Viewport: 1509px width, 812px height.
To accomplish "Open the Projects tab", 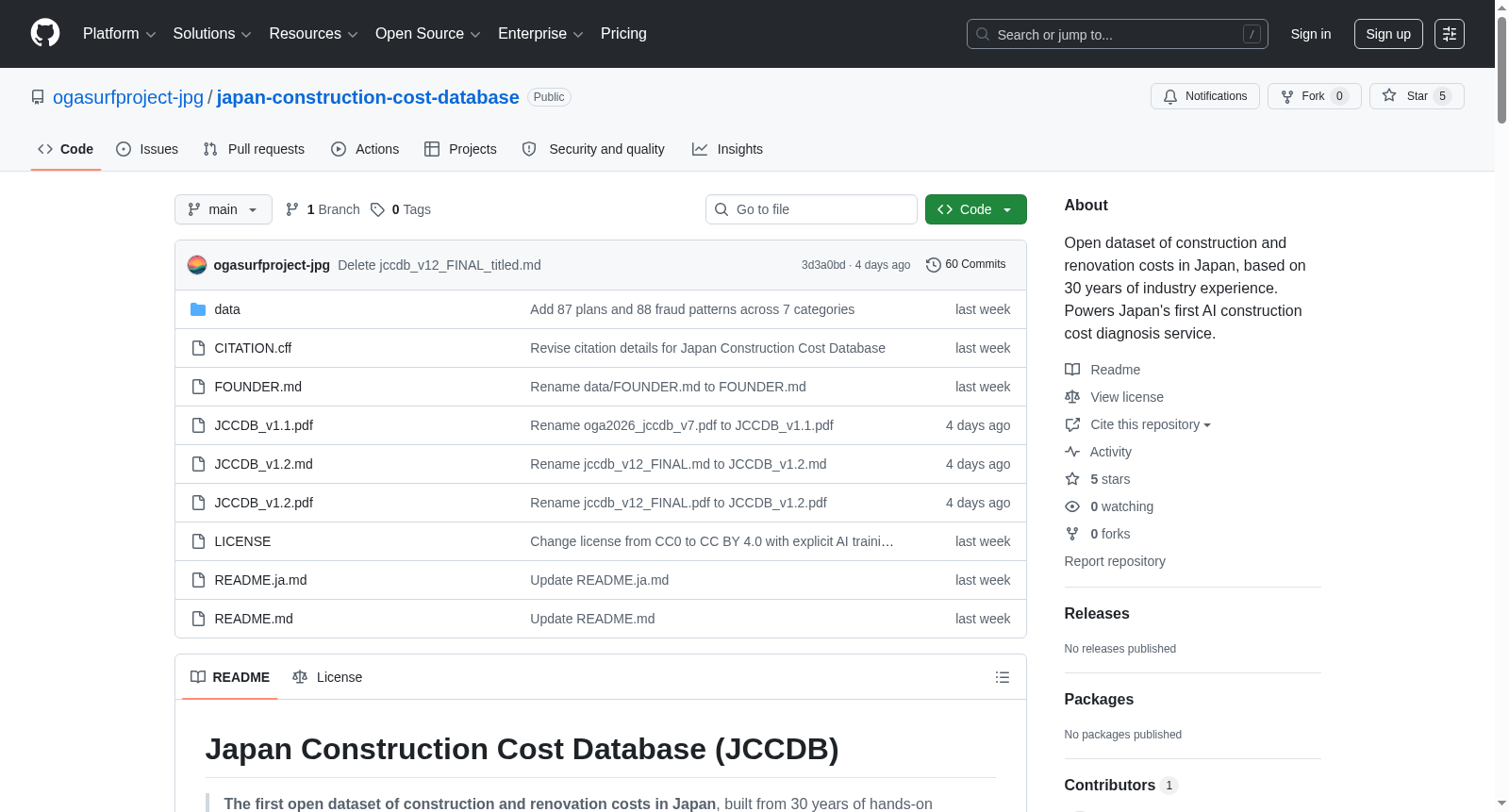I will [460, 149].
